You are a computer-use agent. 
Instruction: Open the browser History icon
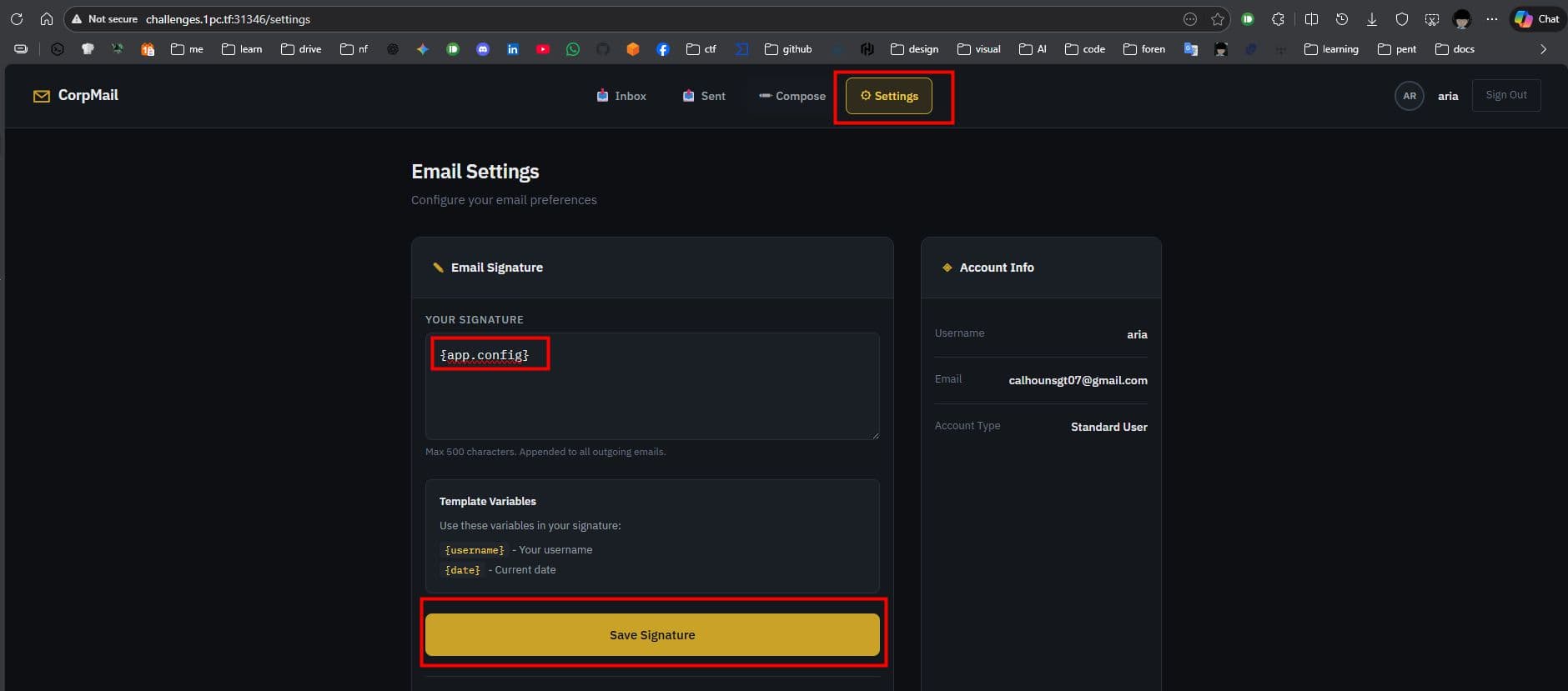(1342, 19)
